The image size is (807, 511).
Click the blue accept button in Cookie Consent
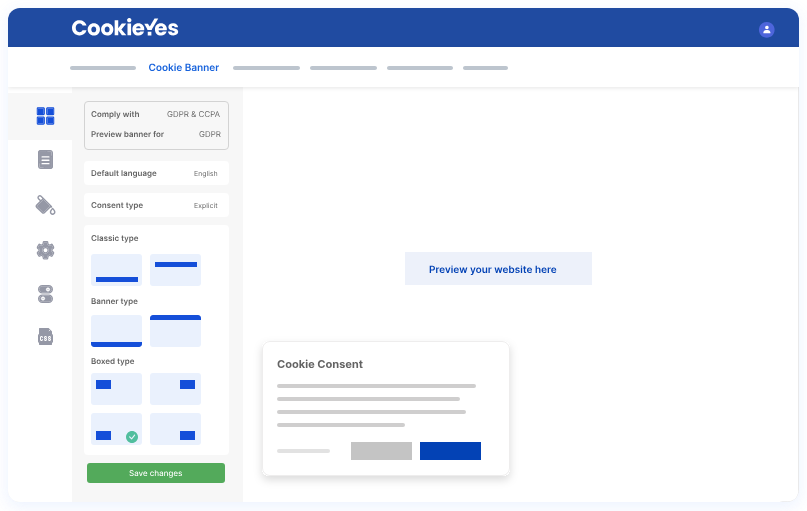coord(450,451)
